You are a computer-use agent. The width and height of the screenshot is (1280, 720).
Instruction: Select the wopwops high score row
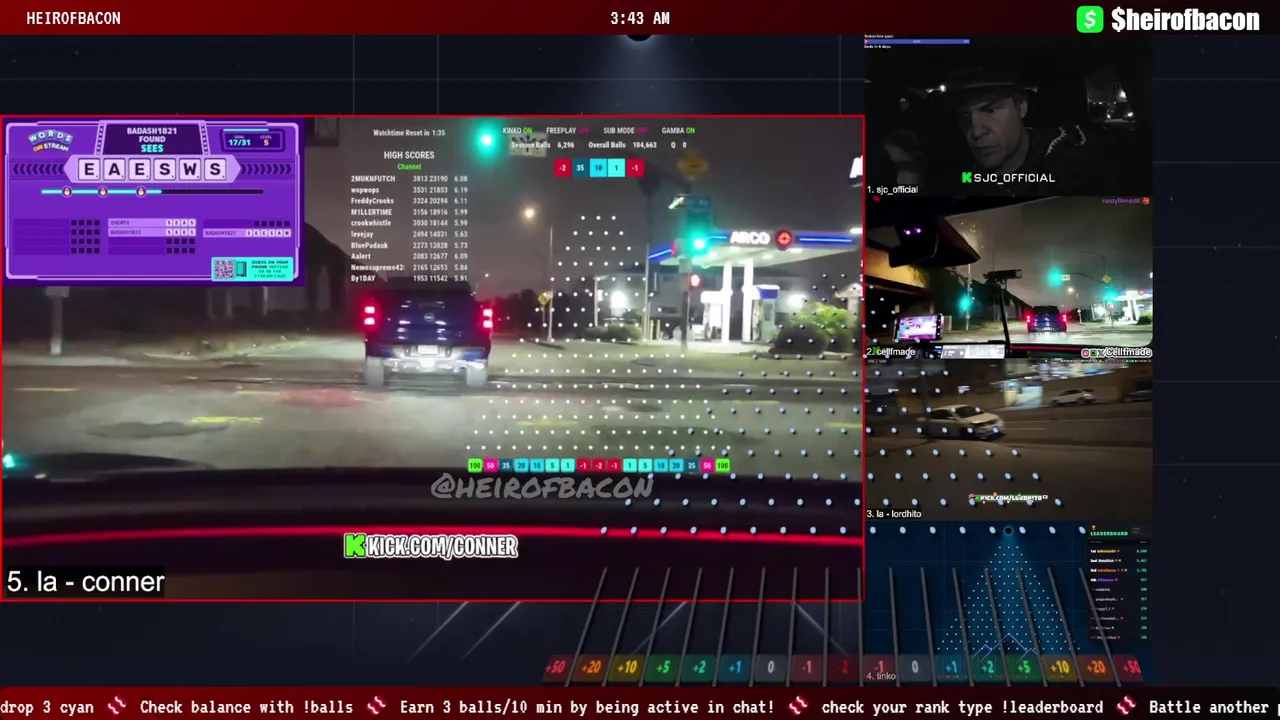[409, 190]
